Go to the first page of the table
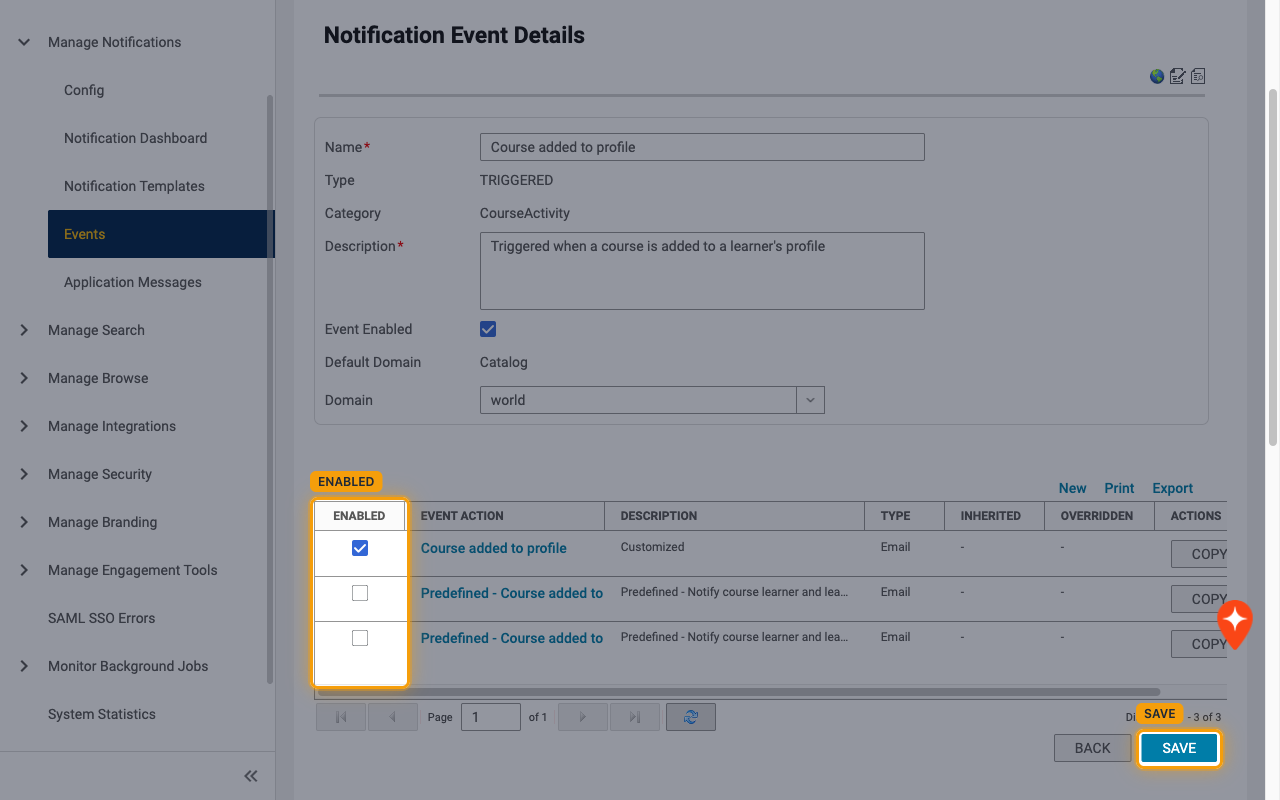This screenshot has width=1280, height=800. [x=341, y=717]
